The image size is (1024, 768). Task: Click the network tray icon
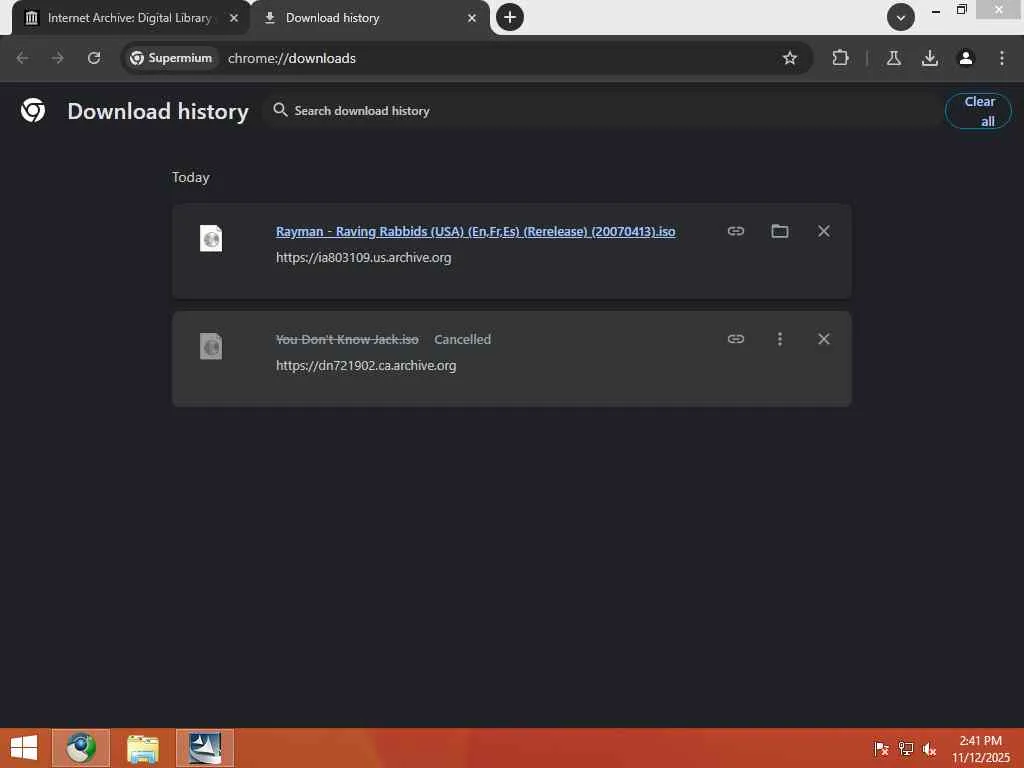click(x=905, y=748)
